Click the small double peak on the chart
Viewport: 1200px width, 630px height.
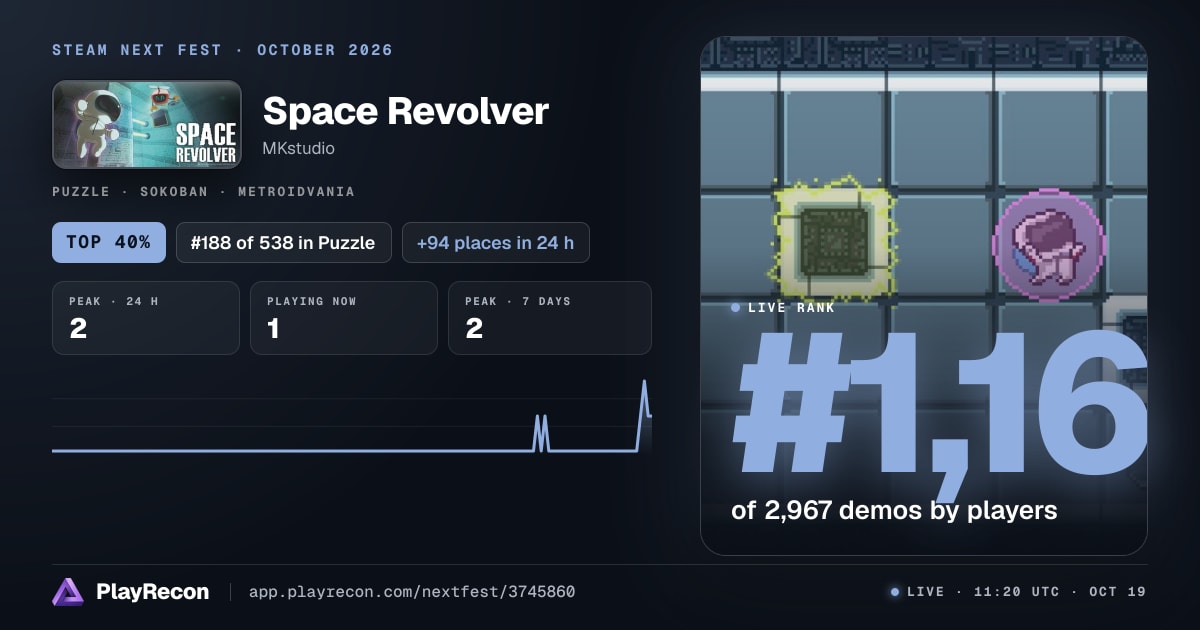point(541,433)
